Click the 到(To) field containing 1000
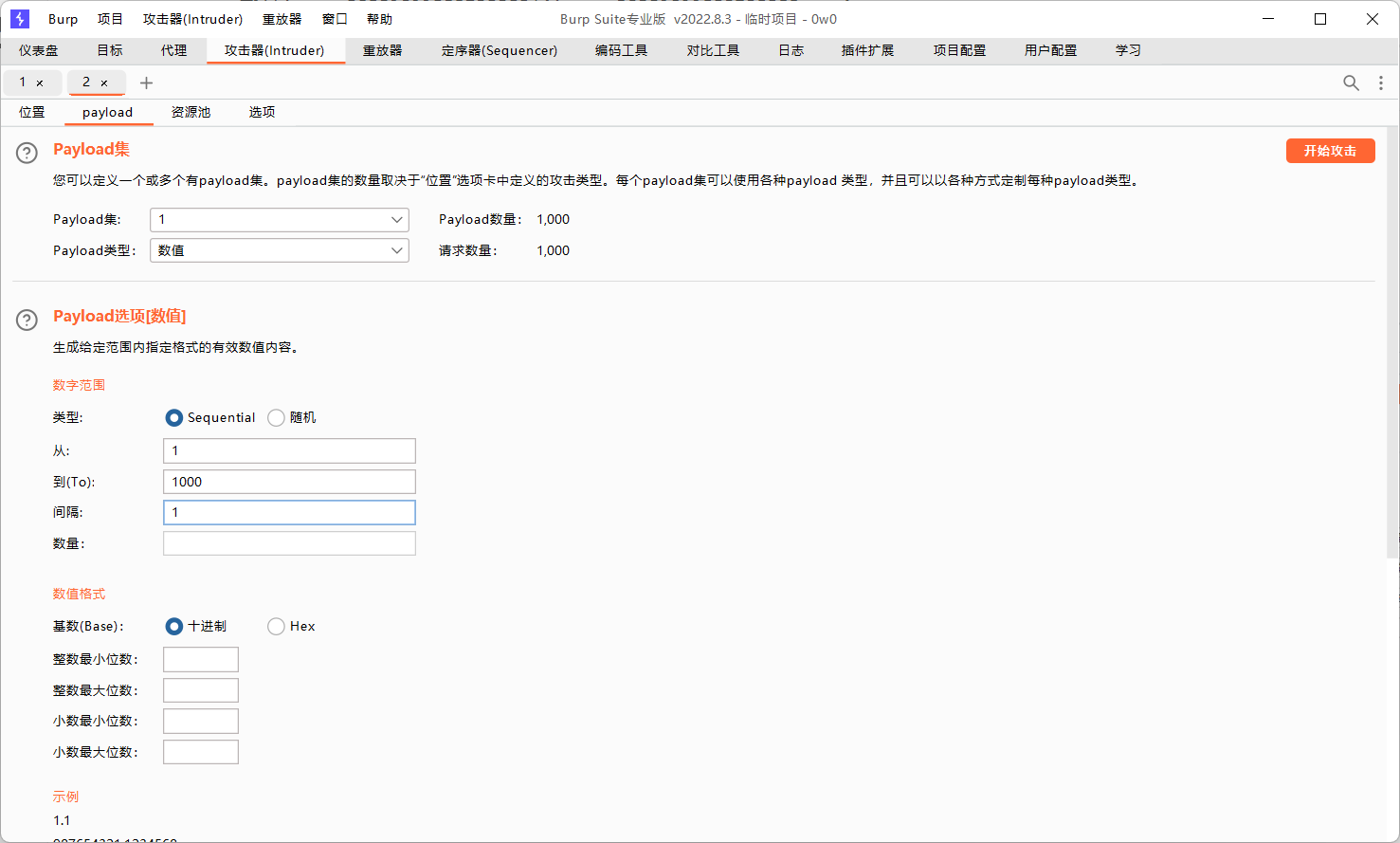This screenshot has height=843, width=1400. pyautogui.click(x=289, y=482)
